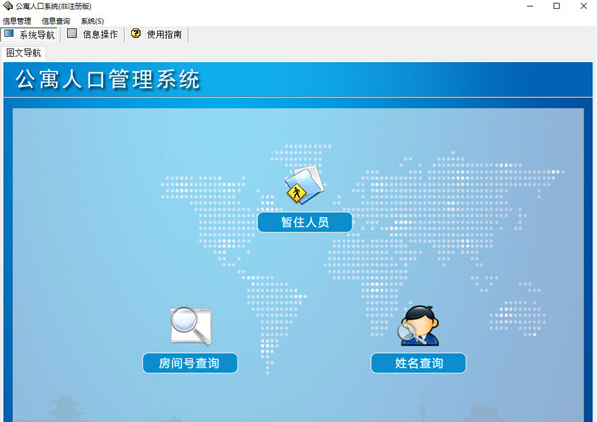597x422 pixels.
Task: Click the 姓名查询 button
Action: (x=418, y=363)
